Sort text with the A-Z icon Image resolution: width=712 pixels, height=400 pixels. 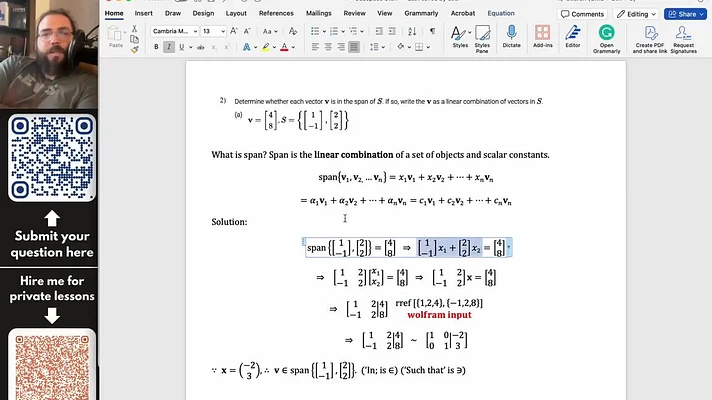click(x=412, y=31)
